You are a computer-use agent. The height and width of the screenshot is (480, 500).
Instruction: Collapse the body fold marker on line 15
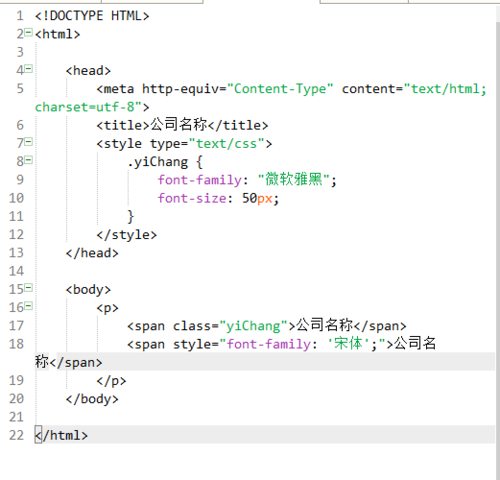tap(29, 288)
